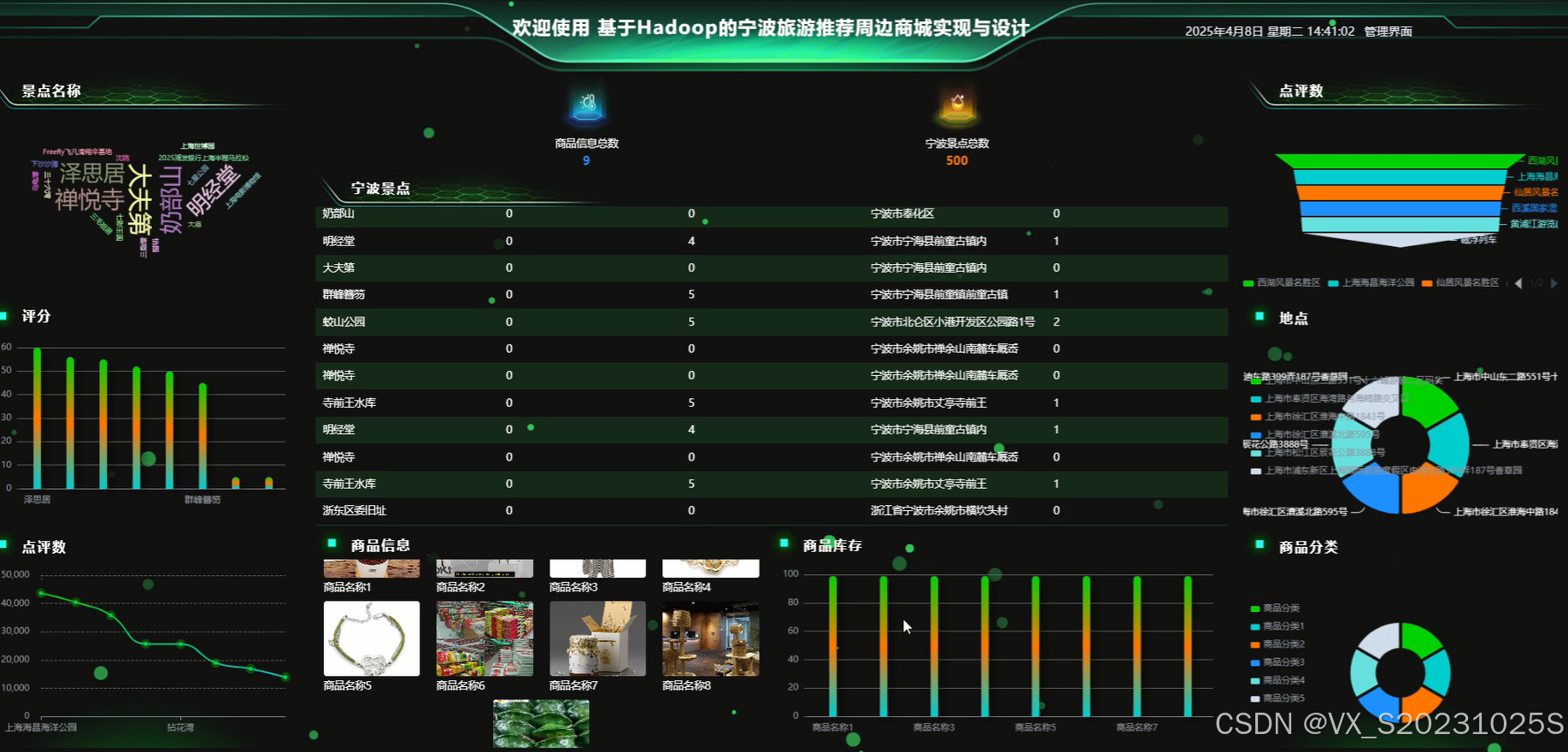This screenshot has height=752, width=1568.
Task: Toggle 商品分类4 legend entry
Action: [x=1277, y=680]
